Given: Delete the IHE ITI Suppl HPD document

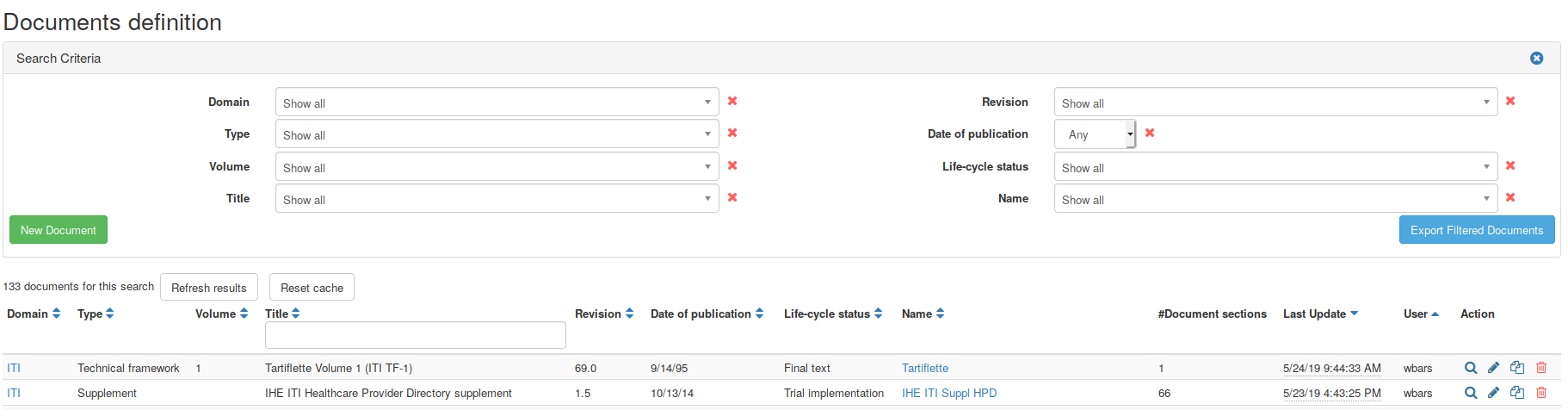Looking at the screenshot, I should (1541, 393).
